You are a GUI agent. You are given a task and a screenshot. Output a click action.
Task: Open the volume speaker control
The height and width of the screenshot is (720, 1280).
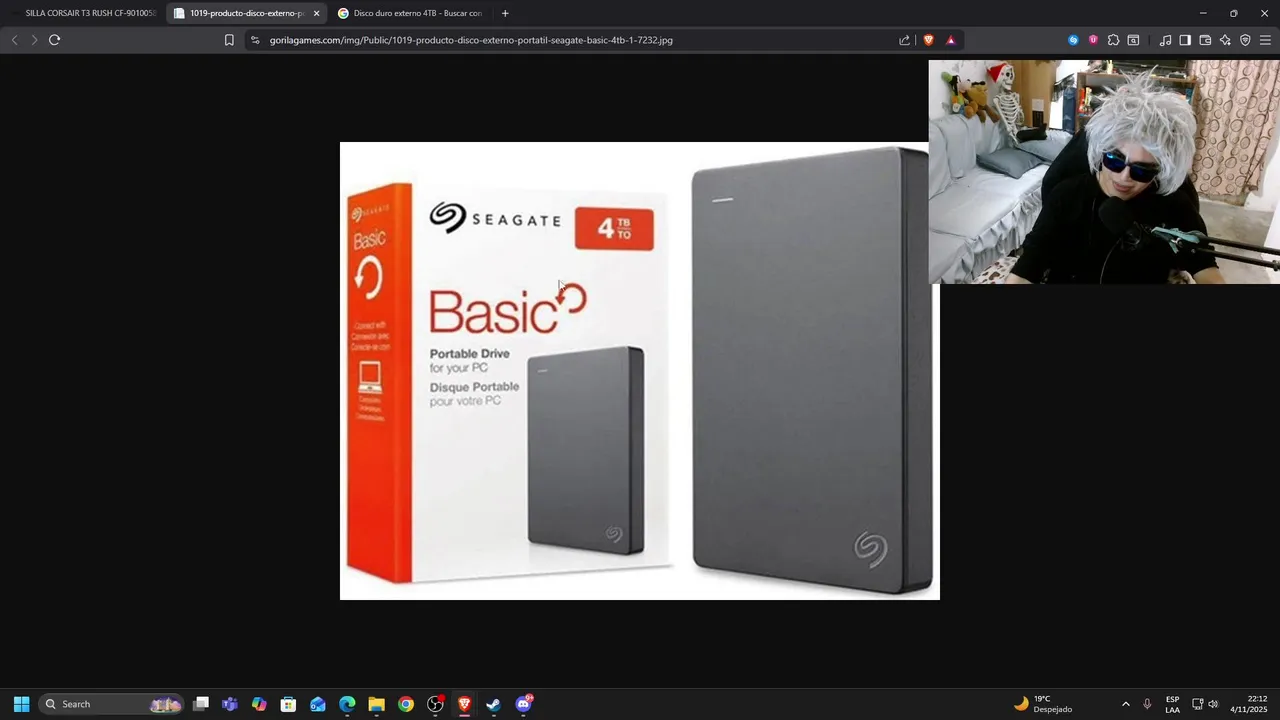pos(1213,704)
